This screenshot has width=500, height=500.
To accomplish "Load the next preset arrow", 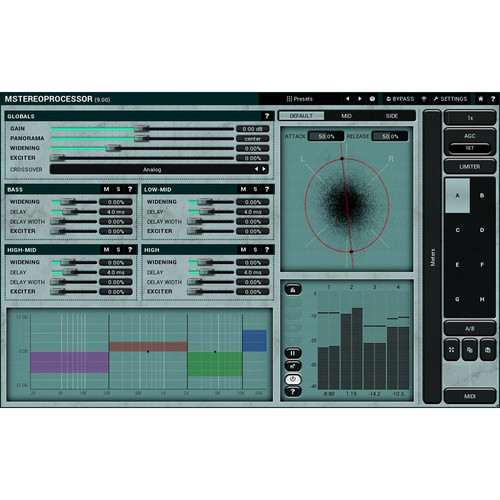I will pyautogui.click(x=360, y=99).
